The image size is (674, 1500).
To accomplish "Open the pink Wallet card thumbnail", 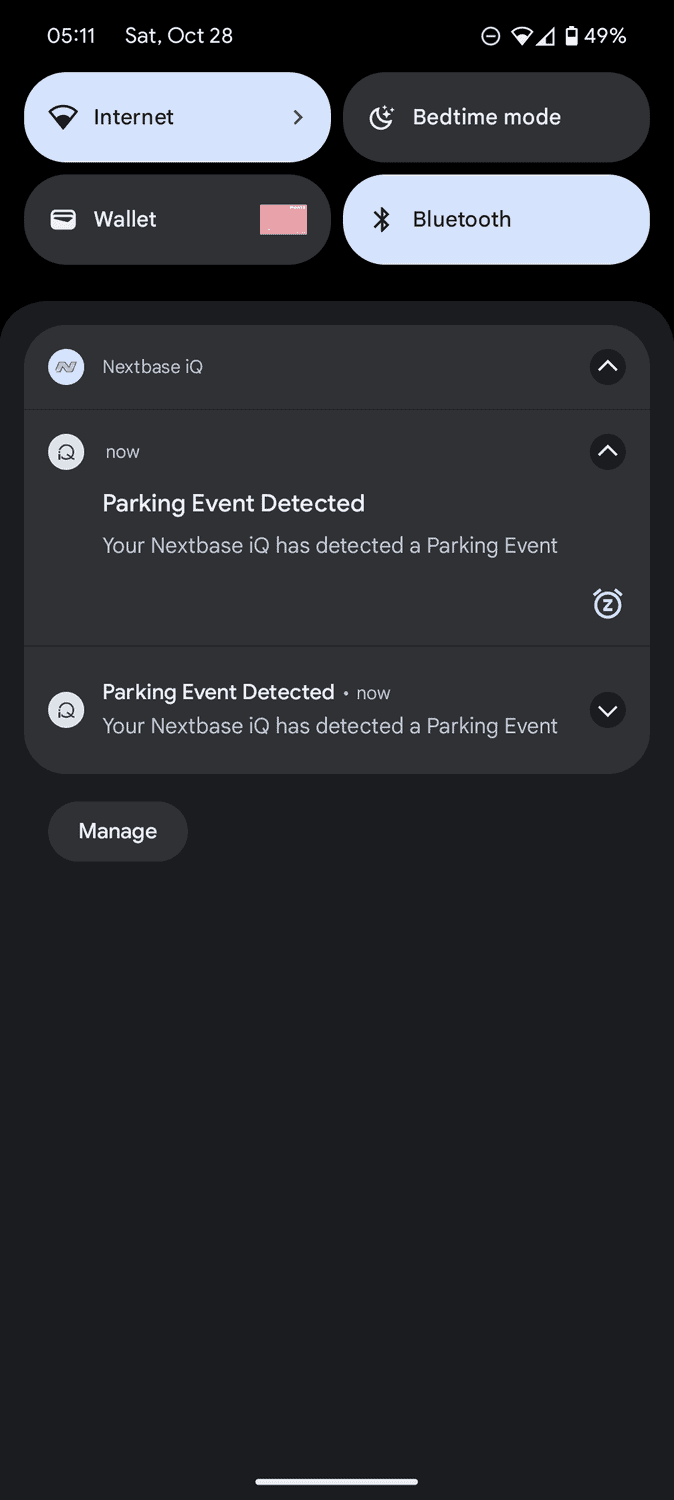I will [283, 220].
